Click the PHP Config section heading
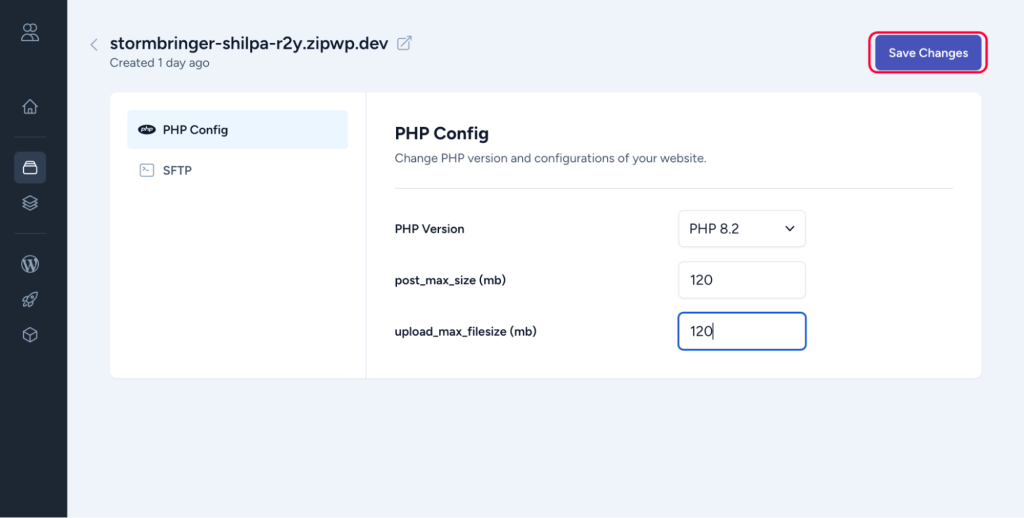The width and height of the screenshot is (1024, 518). 441,134
